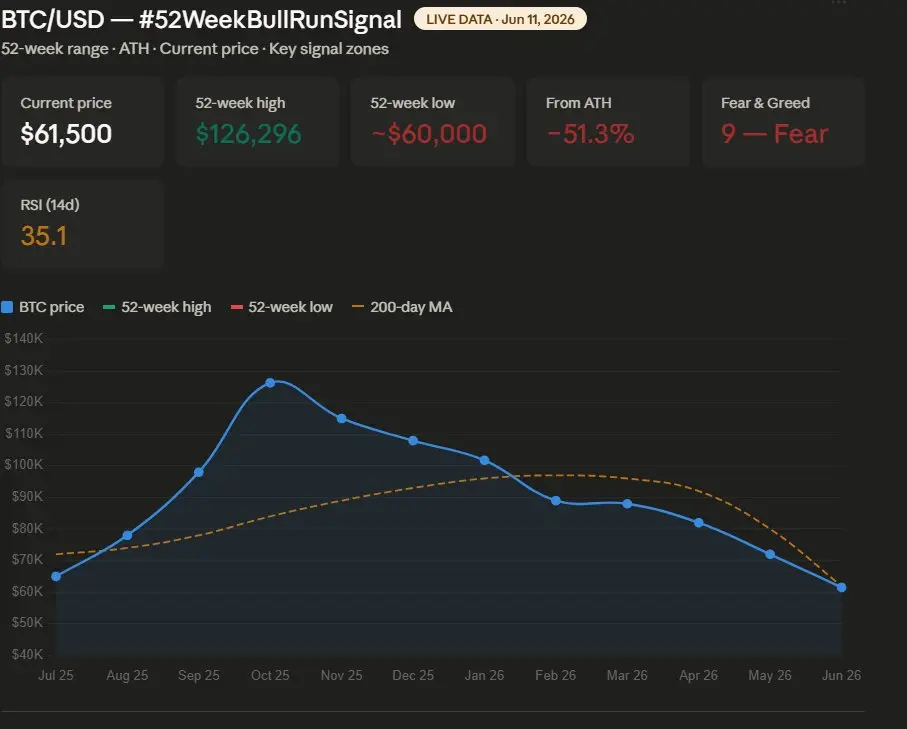This screenshot has height=729, width=907.
Task: Click the Jul 25 x-axis label
Action: coord(56,675)
